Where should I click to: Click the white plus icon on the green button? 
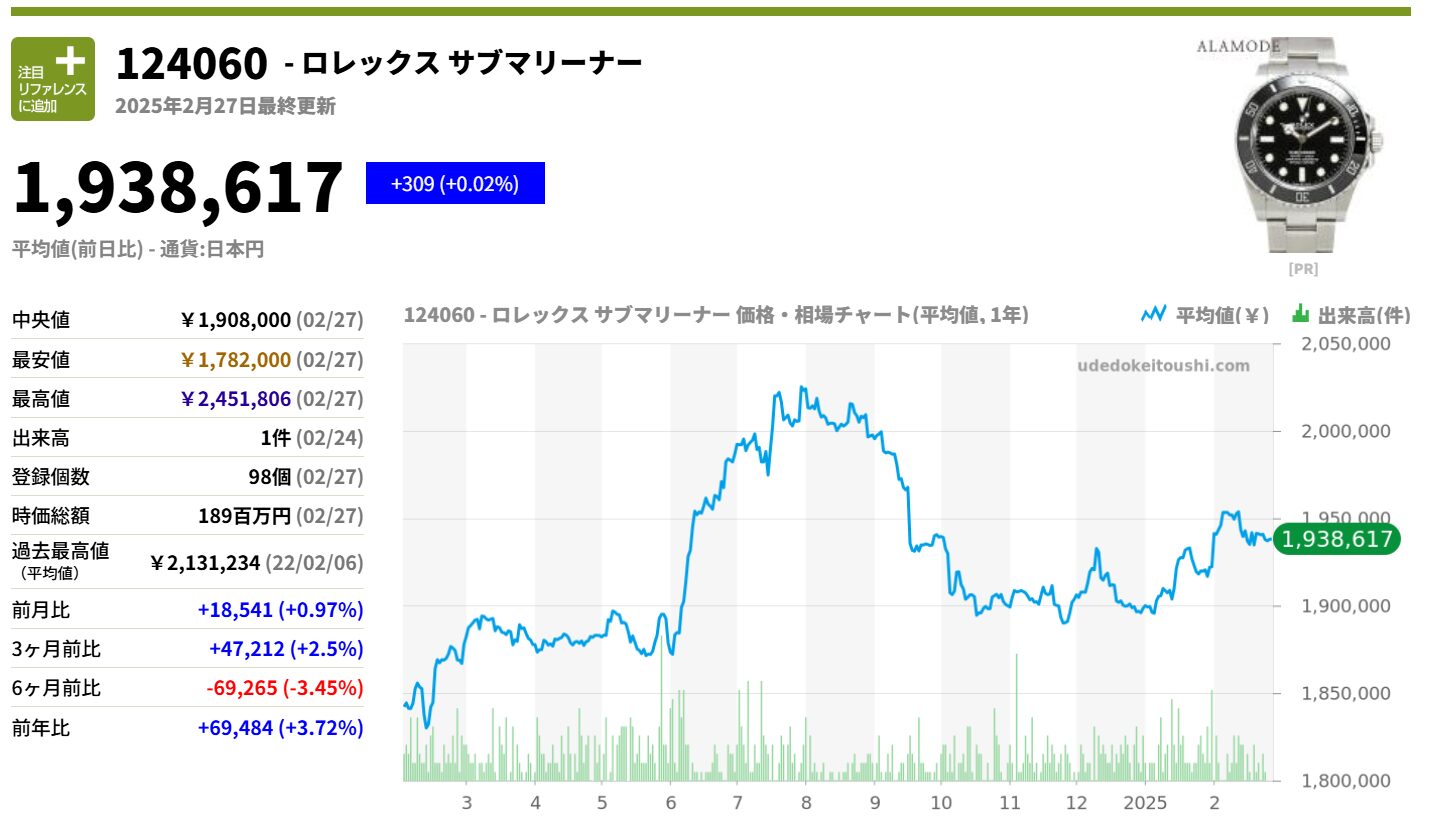coord(69,60)
